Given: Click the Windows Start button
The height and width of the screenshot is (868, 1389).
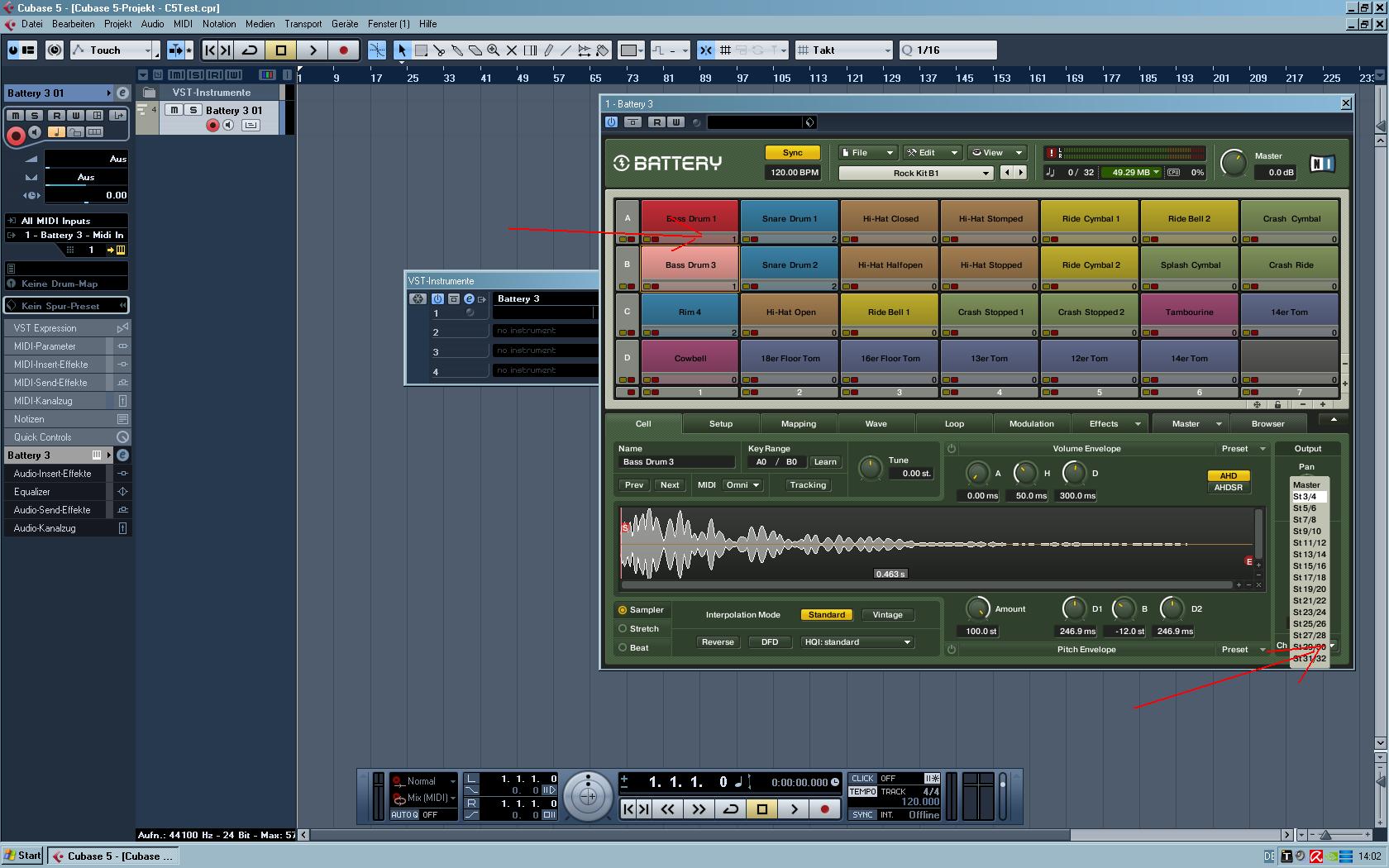Looking at the screenshot, I should tap(23, 856).
